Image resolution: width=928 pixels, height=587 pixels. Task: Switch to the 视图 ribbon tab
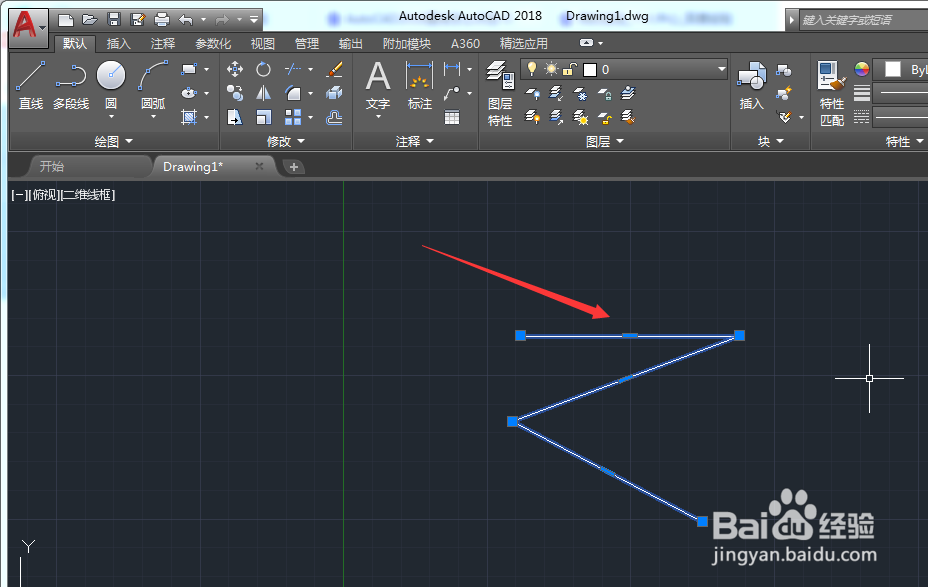(263, 43)
